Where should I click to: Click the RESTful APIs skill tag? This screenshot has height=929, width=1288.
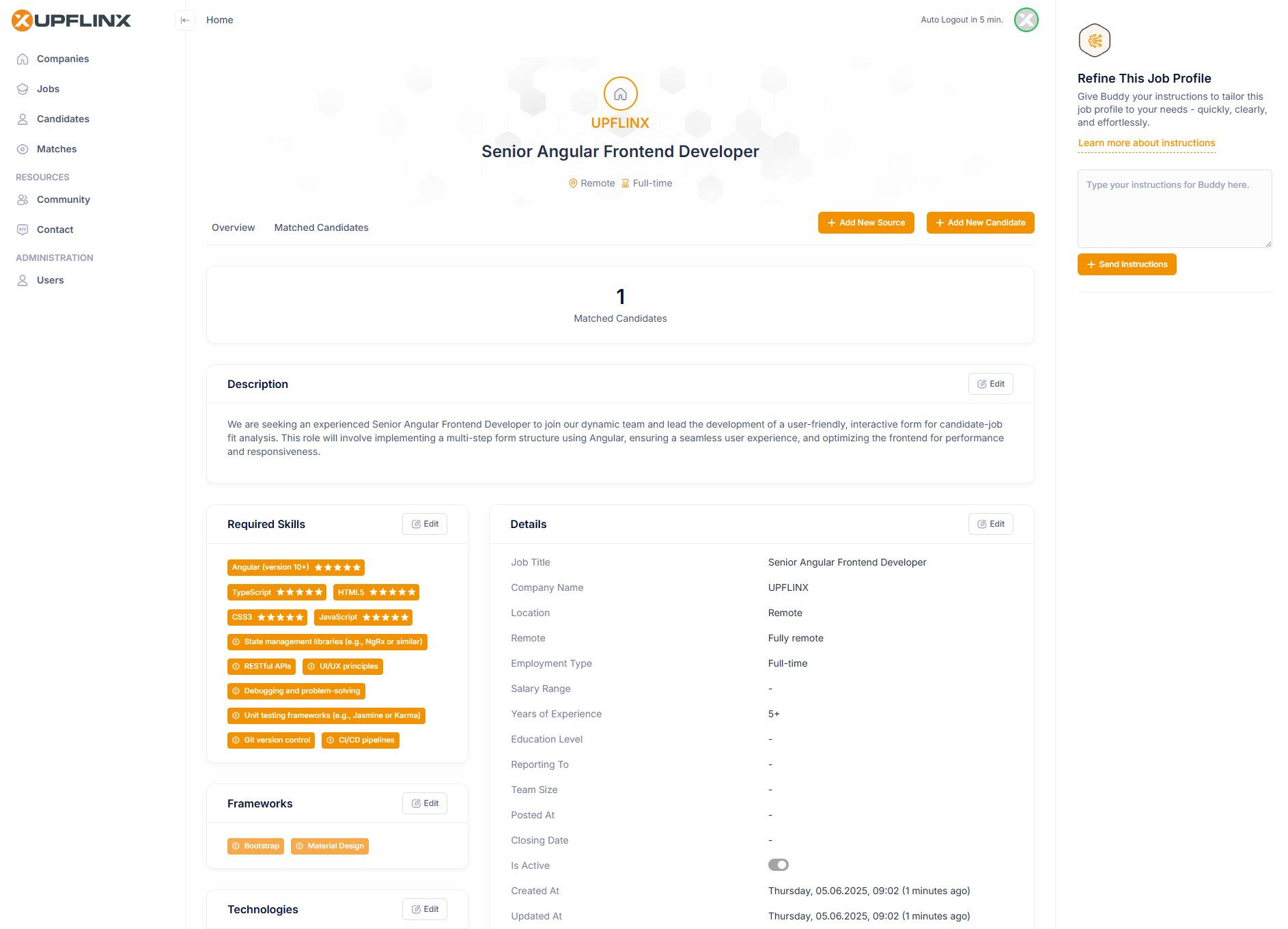coord(262,667)
